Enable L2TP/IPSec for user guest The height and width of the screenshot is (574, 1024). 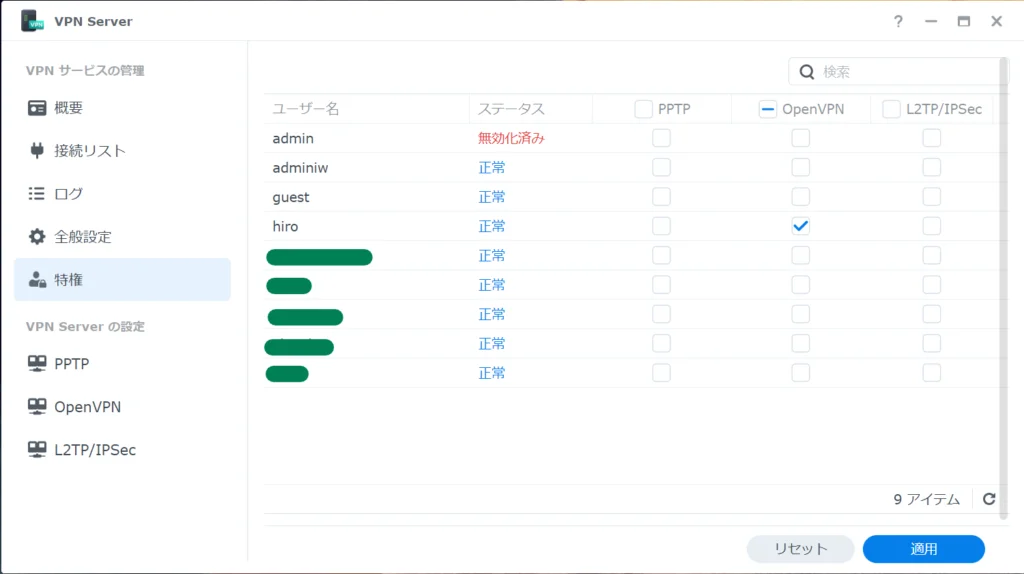931,197
